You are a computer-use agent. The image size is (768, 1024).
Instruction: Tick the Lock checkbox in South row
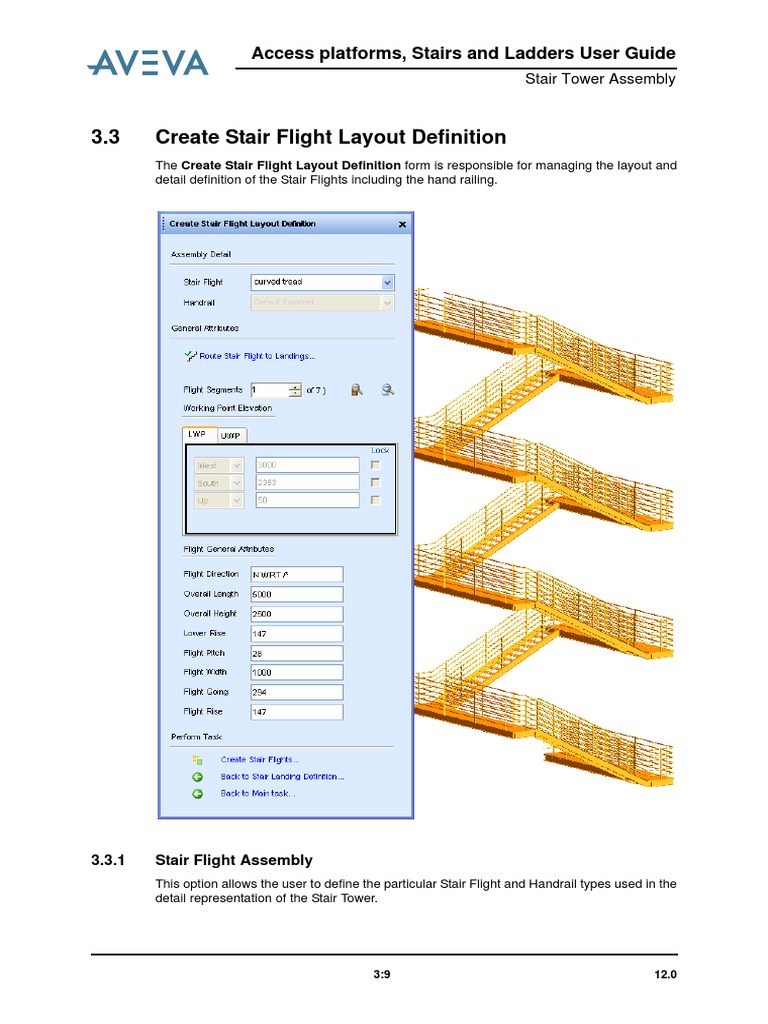(376, 482)
